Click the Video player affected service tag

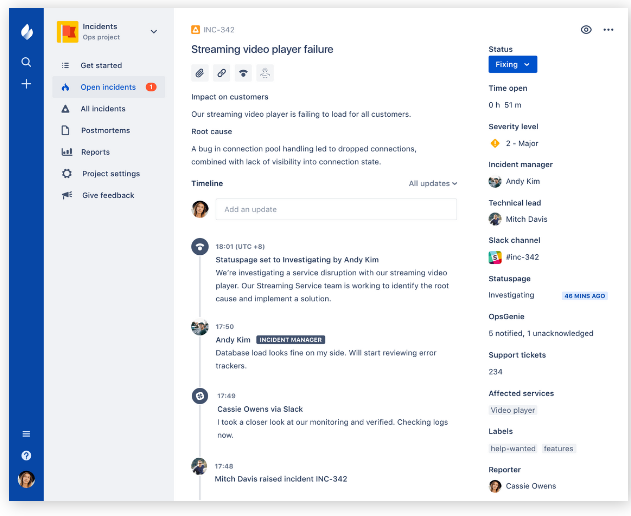point(513,410)
